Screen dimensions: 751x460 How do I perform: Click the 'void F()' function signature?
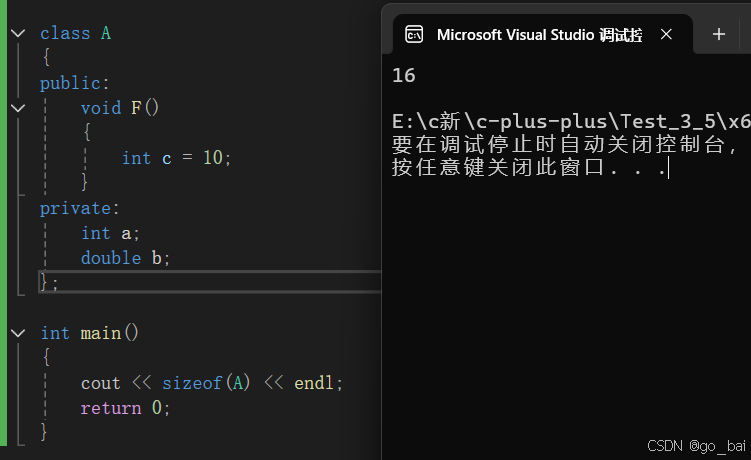pos(120,108)
